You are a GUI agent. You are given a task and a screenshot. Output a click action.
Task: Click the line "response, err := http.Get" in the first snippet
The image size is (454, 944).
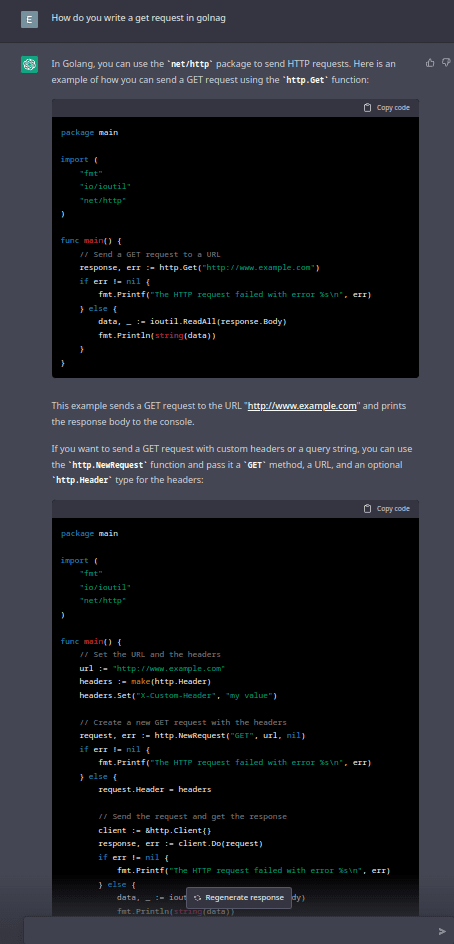(x=199, y=268)
